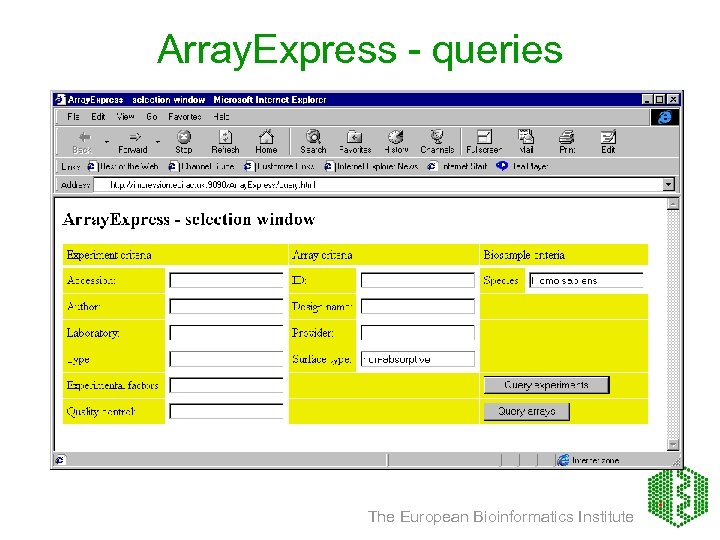
Task: Open the Best of the Web link
Action: pyautogui.click(x=123, y=166)
